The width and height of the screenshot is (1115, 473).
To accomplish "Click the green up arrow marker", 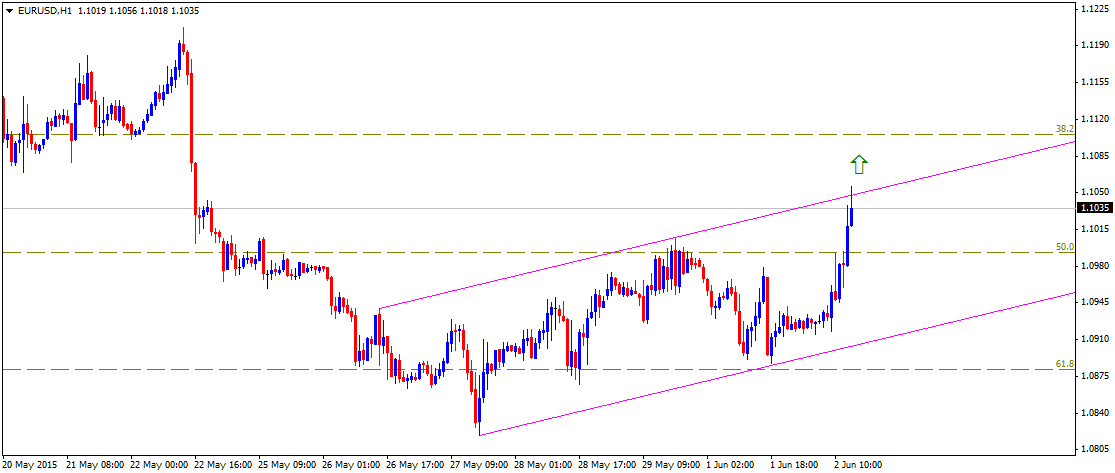I will point(859,164).
